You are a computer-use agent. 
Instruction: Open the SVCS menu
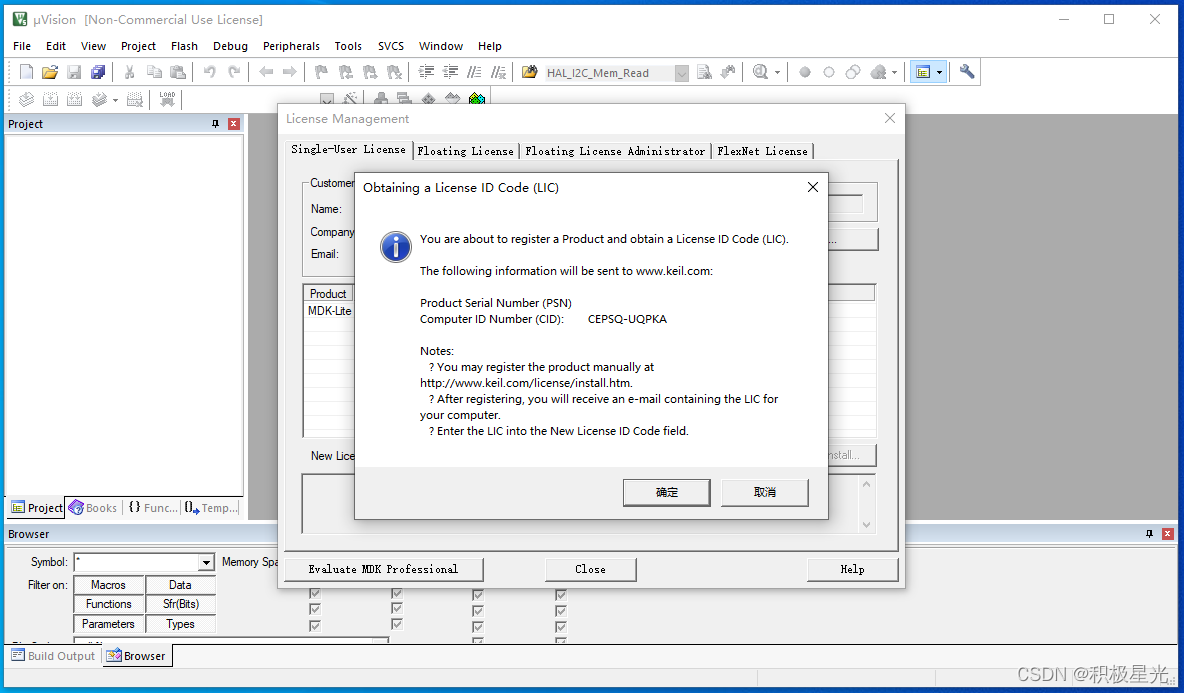(390, 46)
